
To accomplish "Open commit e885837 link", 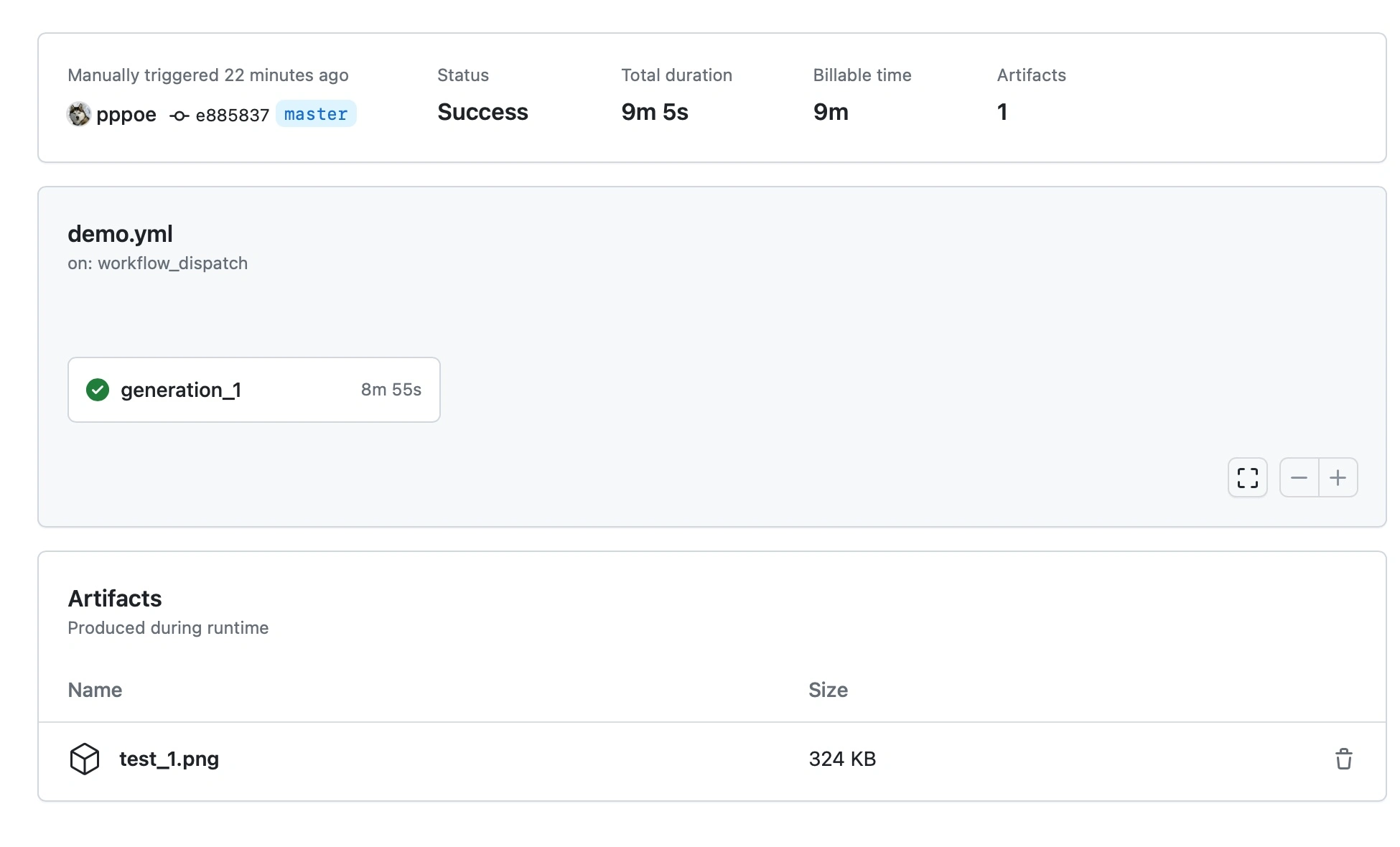I will [232, 115].
